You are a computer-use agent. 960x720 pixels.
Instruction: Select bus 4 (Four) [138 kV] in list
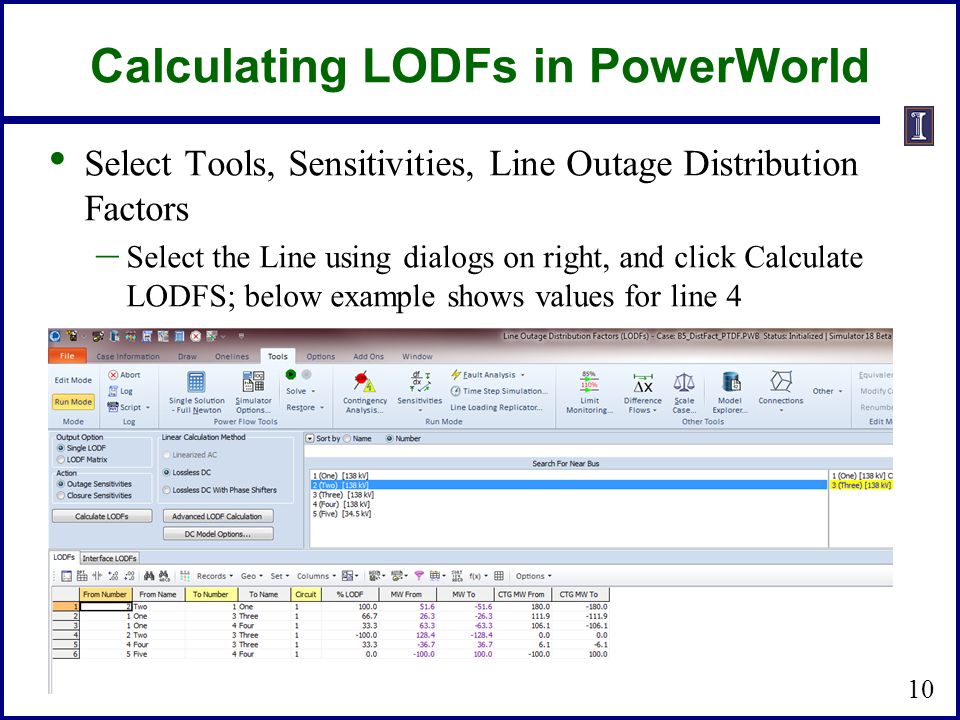coord(568,504)
